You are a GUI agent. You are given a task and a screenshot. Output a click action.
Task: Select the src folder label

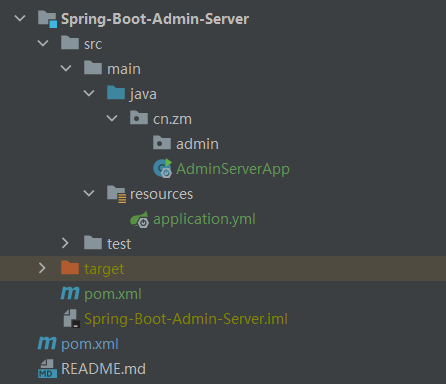(x=93, y=44)
